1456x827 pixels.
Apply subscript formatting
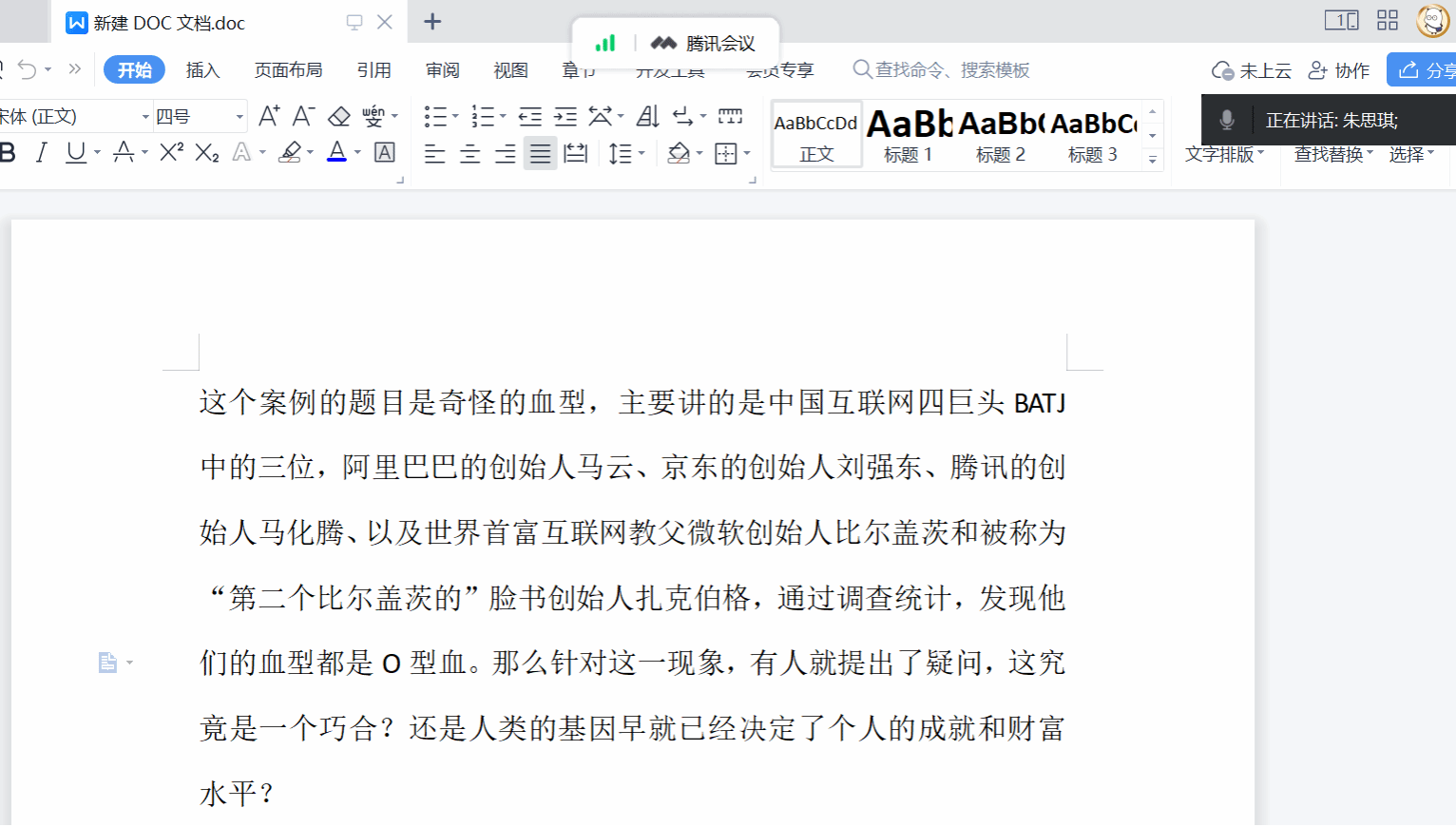207,152
